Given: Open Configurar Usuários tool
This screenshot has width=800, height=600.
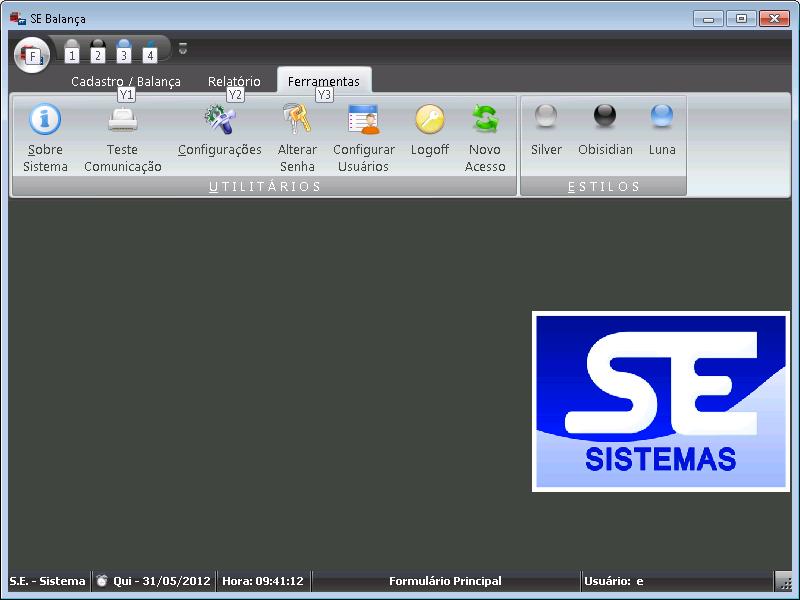Looking at the screenshot, I should [x=363, y=120].
